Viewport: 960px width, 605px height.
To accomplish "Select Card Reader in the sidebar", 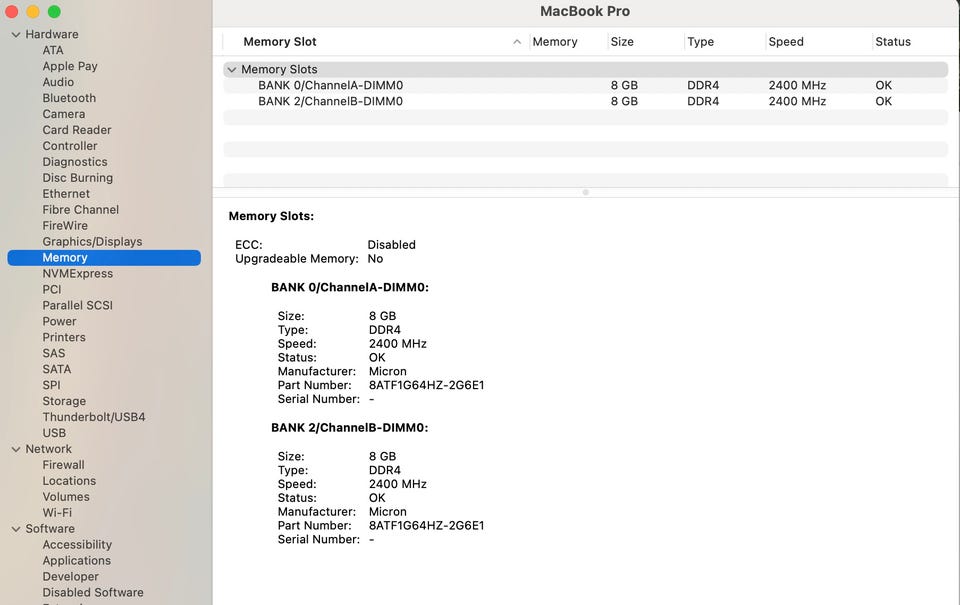I will pos(77,130).
